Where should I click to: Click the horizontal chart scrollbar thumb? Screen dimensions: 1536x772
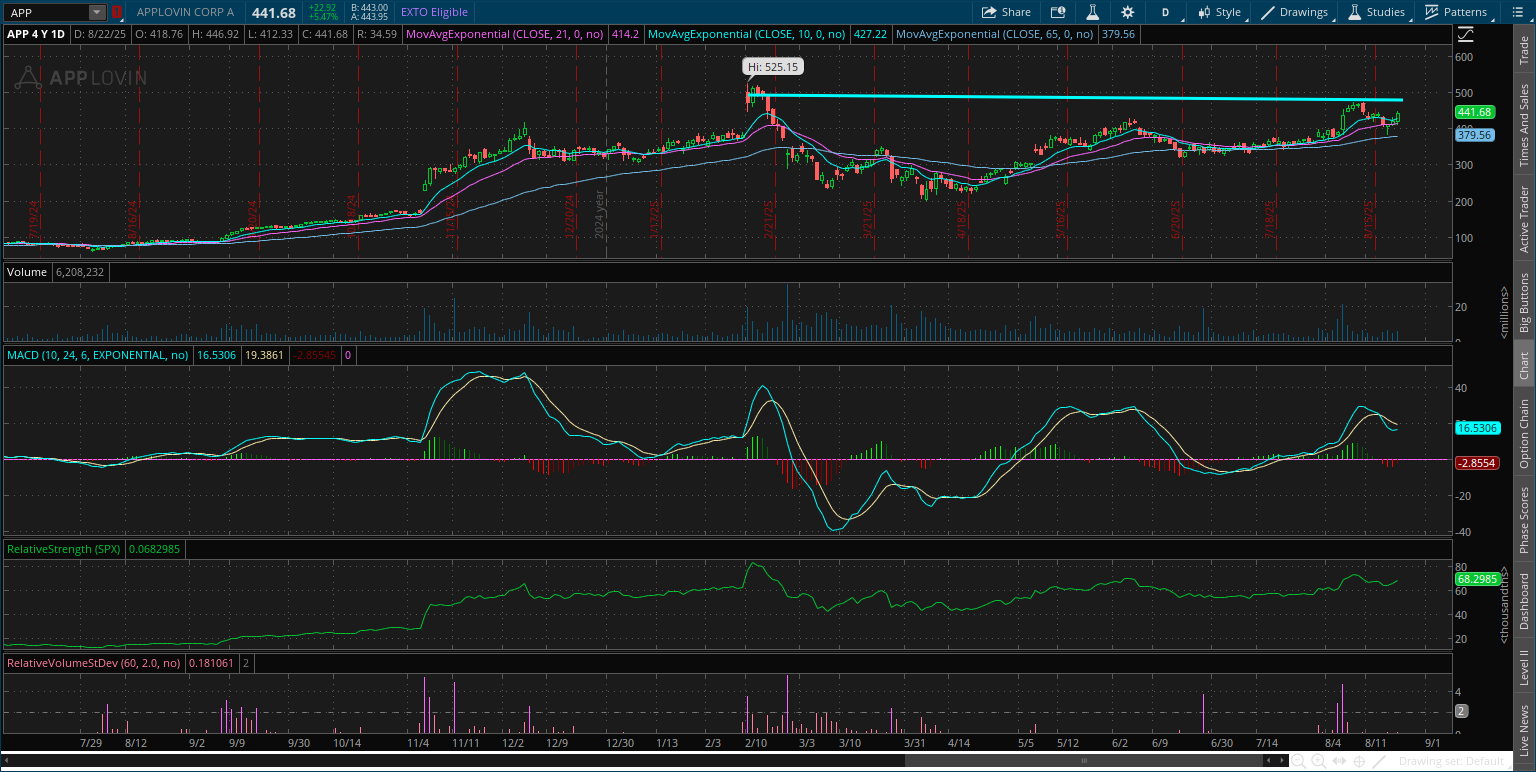pos(1085,762)
